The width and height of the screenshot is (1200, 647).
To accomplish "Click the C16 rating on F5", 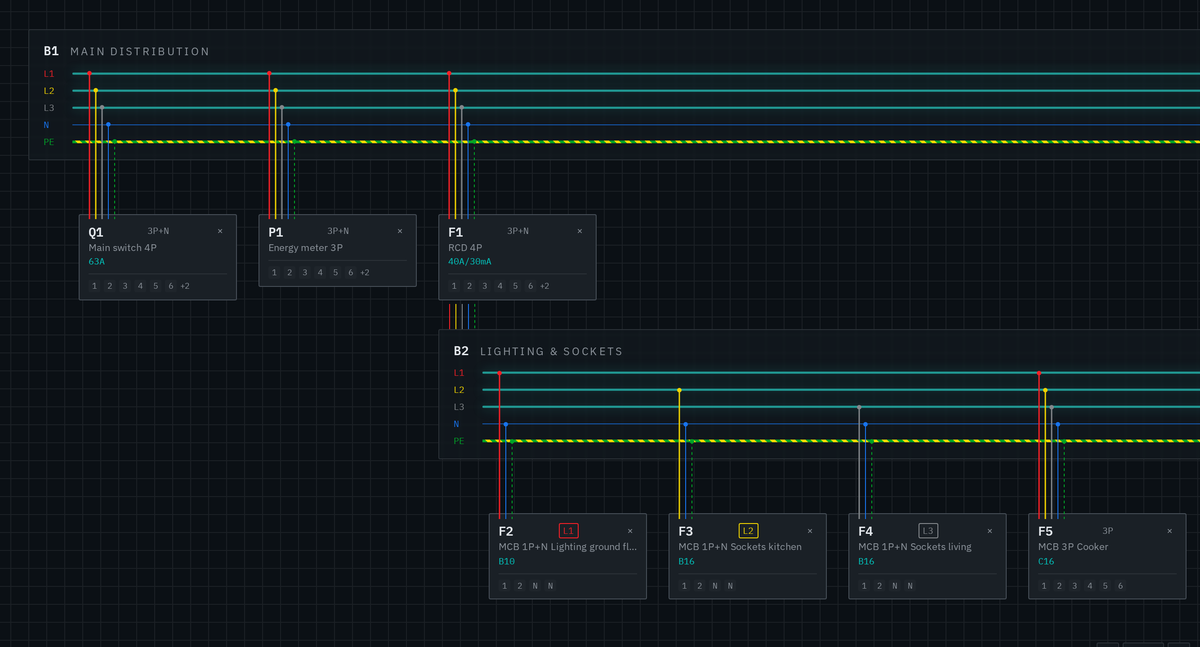I will click(x=1047, y=562).
